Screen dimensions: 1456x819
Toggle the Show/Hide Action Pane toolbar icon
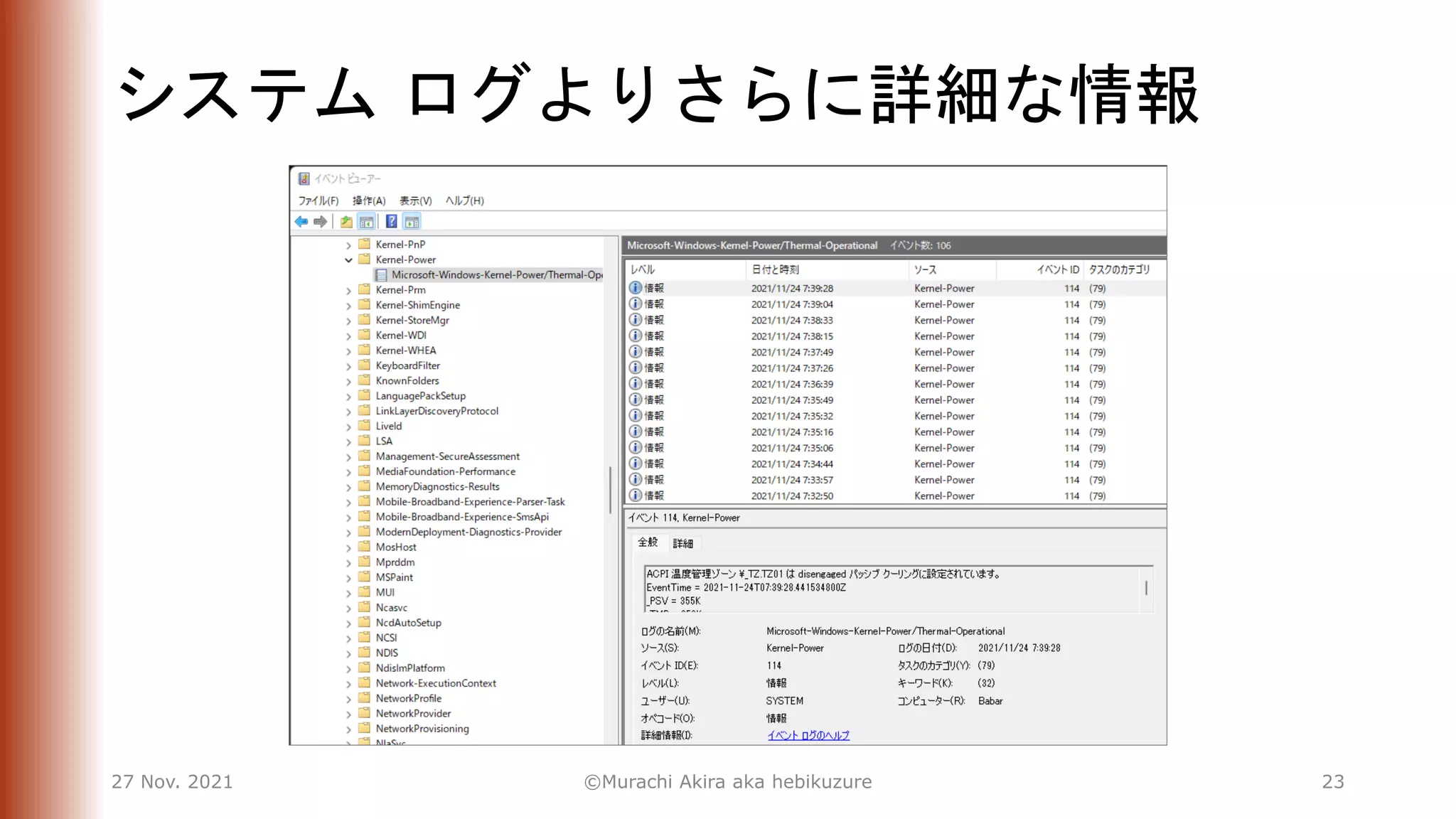click(412, 222)
